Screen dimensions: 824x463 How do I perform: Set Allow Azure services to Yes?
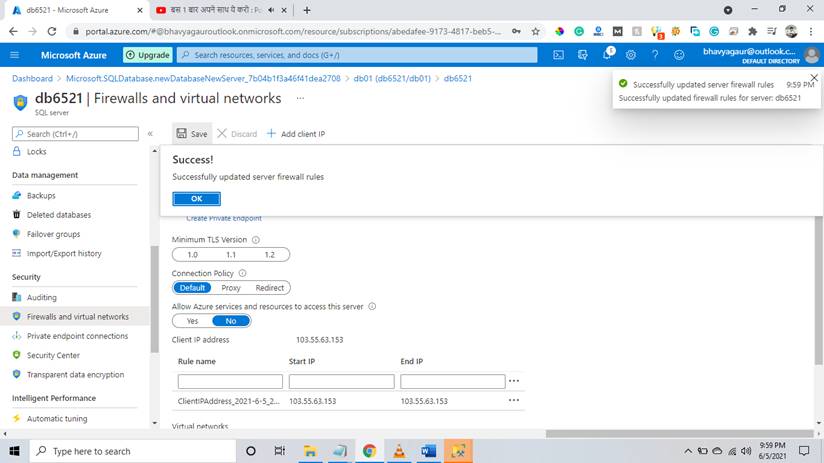[x=192, y=321]
